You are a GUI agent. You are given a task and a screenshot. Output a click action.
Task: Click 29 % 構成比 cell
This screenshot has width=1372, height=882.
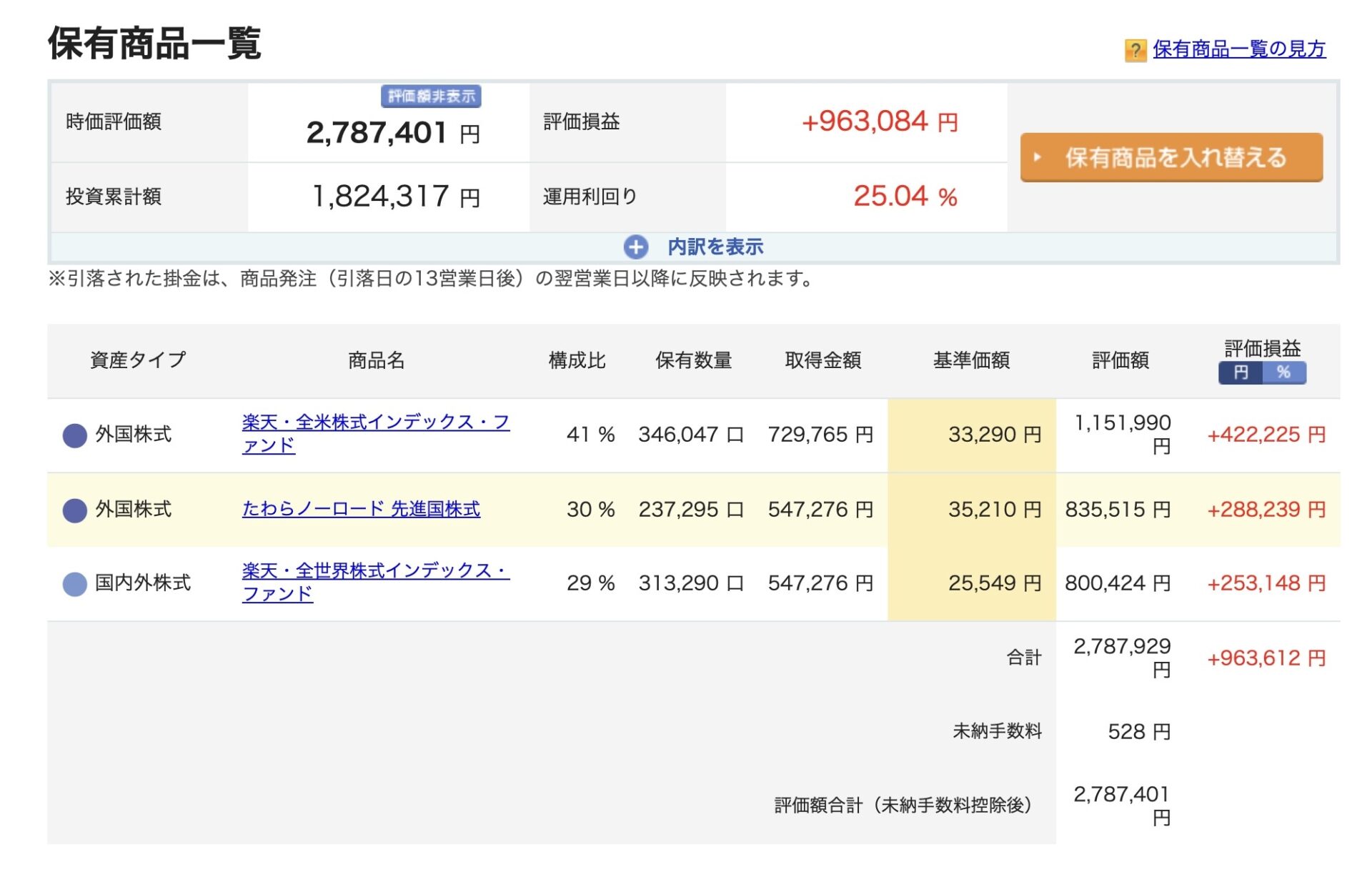pyautogui.click(x=590, y=583)
